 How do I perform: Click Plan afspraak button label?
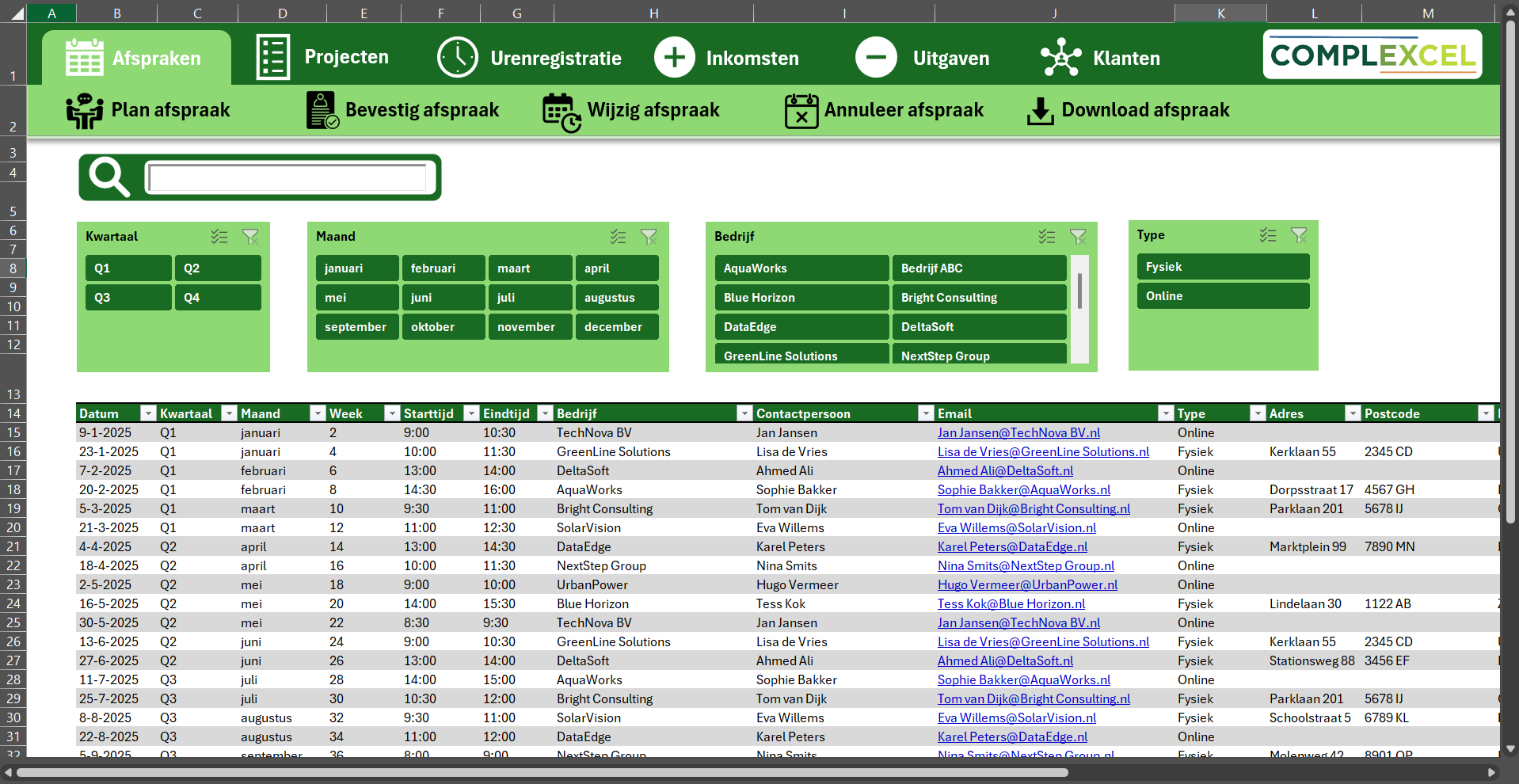pyautogui.click(x=170, y=110)
